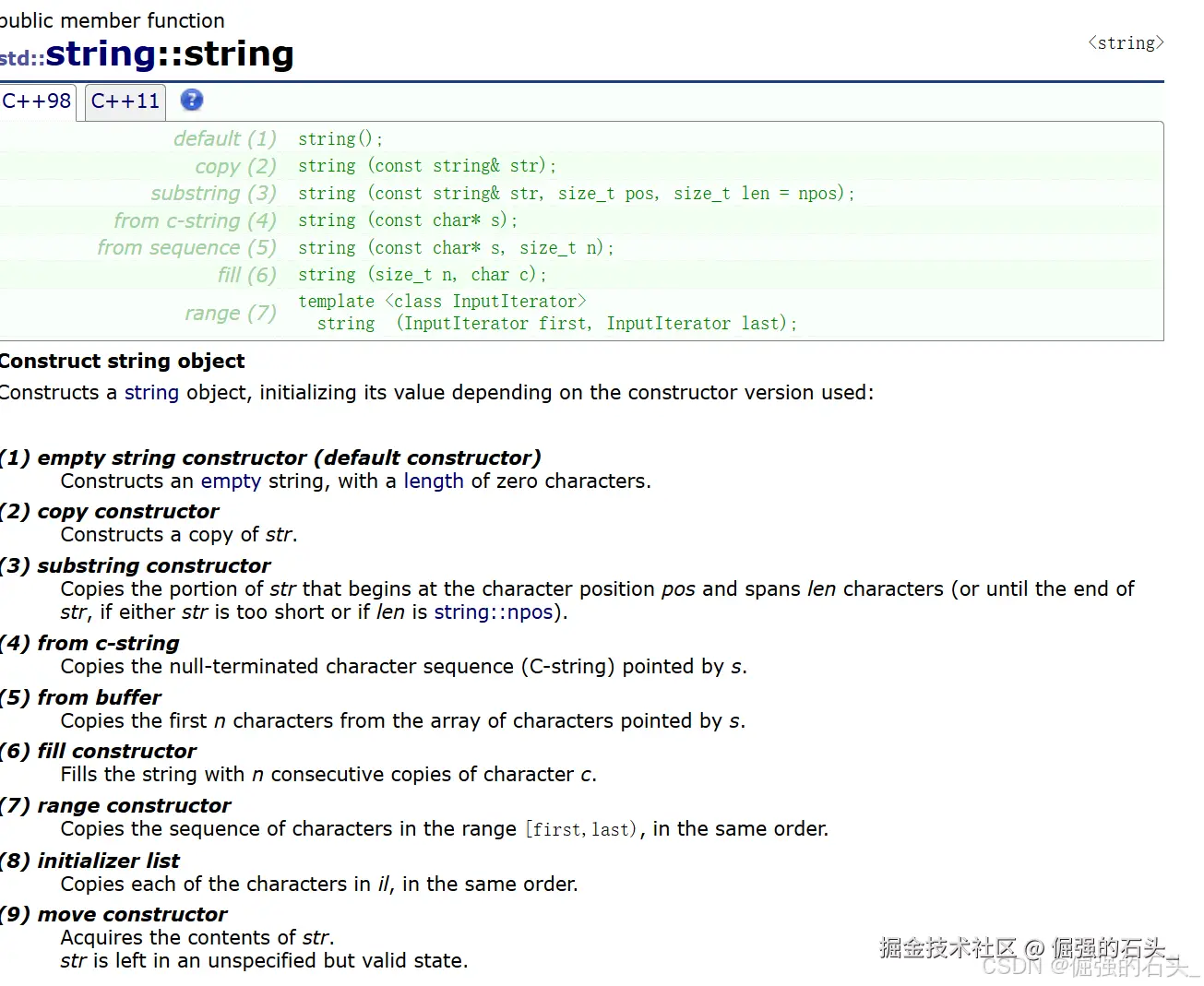The width and height of the screenshot is (1204, 986).
Task: Click heading (8) initializer list
Action: pos(89,861)
